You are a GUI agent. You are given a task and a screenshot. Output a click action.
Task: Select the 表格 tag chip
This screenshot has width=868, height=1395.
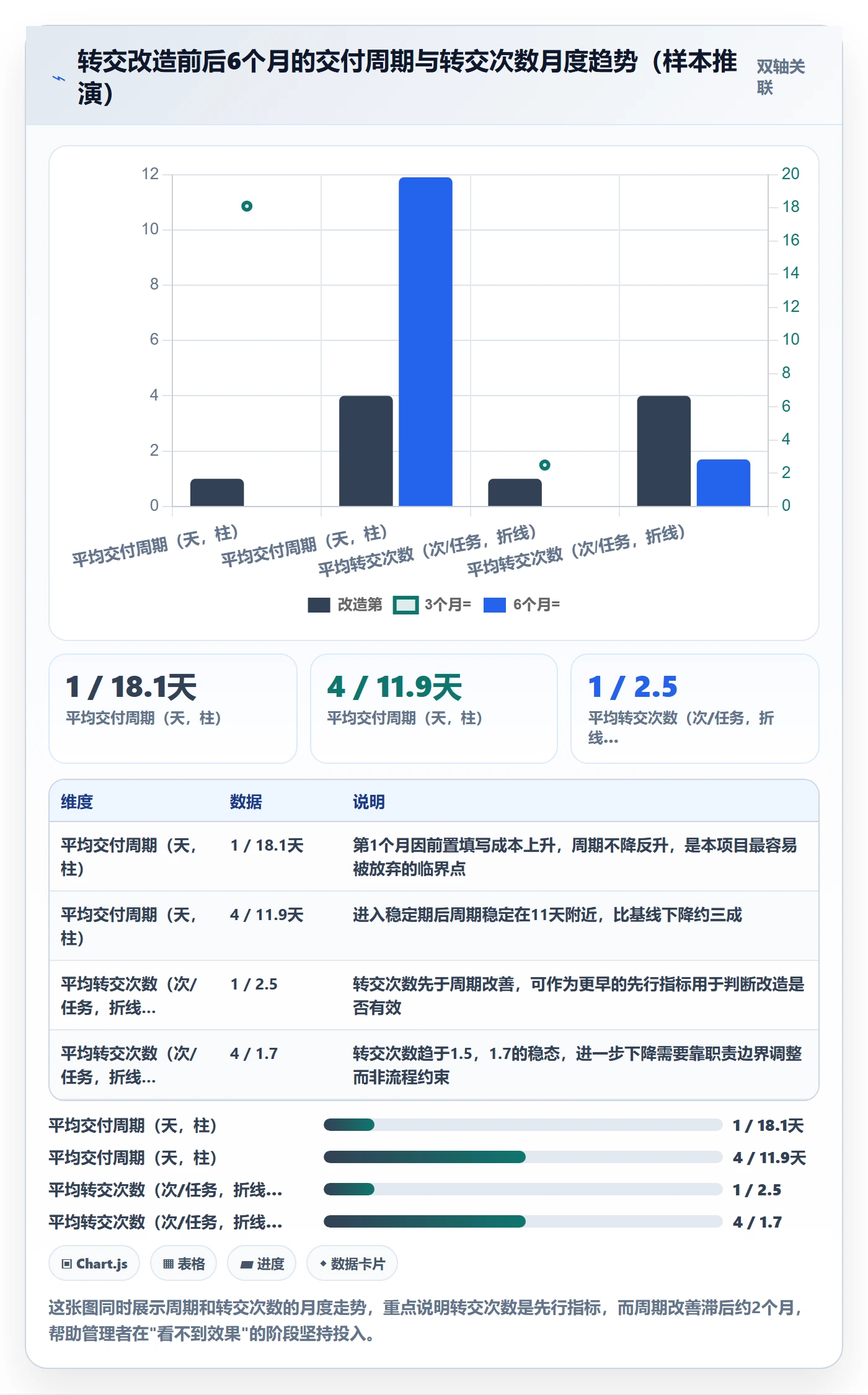pos(184,1264)
